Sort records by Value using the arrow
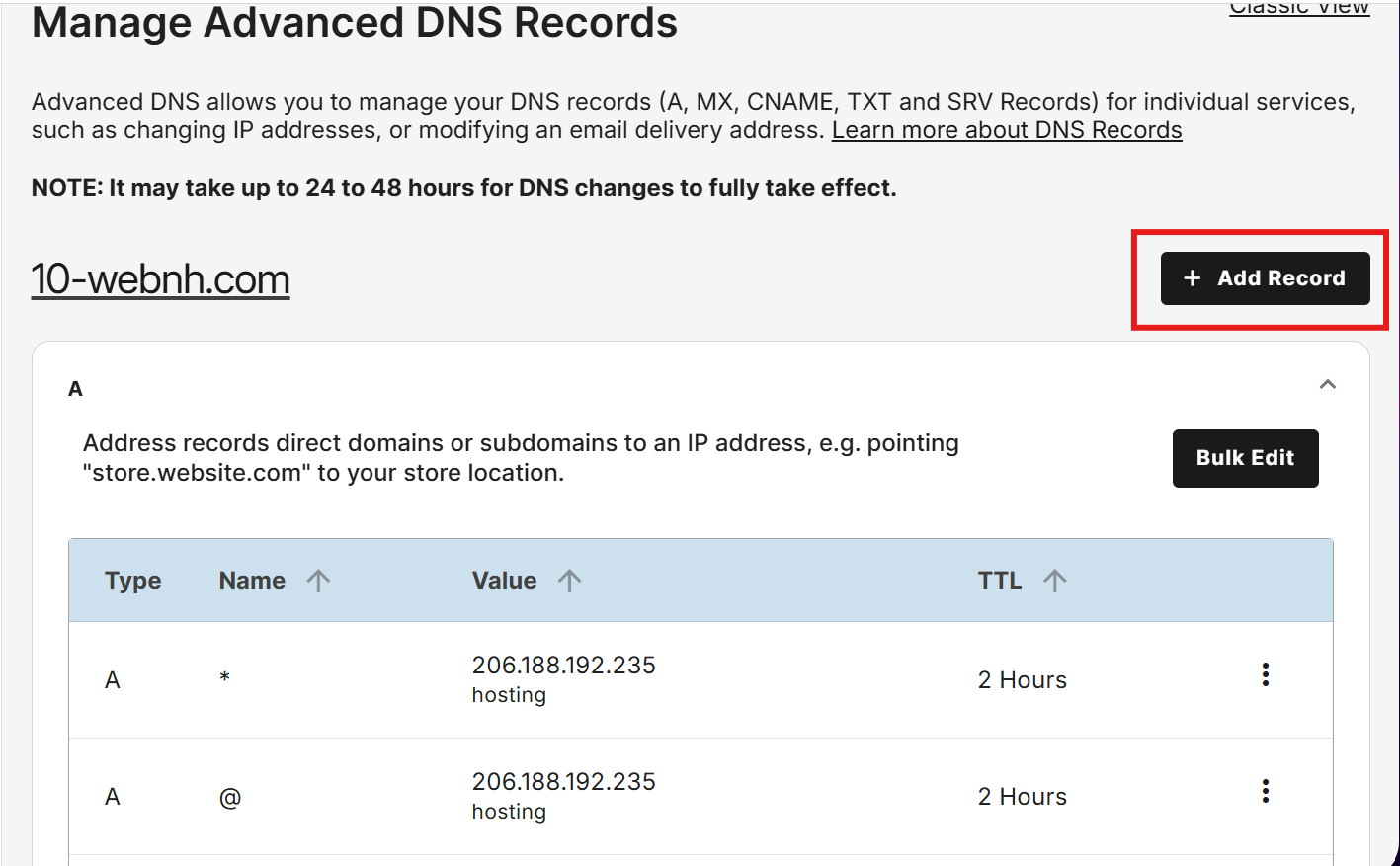This screenshot has width=1400, height=866. [x=571, y=581]
